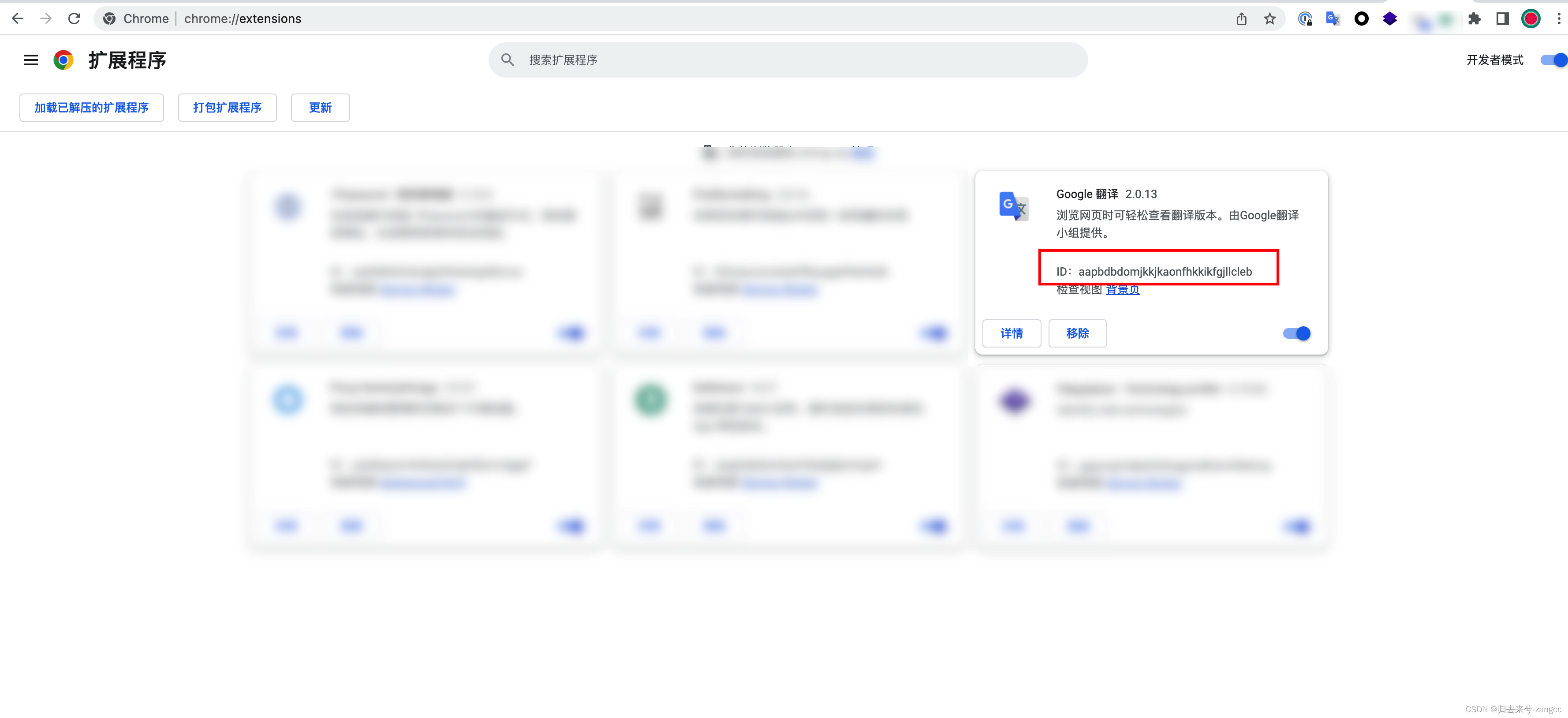Open the Chrome three-dot menu
The width and height of the screenshot is (1568, 718).
(x=1559, y=19)
